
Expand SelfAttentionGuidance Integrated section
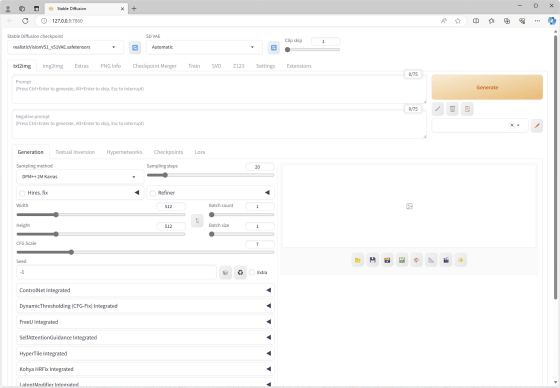point(145,338)
